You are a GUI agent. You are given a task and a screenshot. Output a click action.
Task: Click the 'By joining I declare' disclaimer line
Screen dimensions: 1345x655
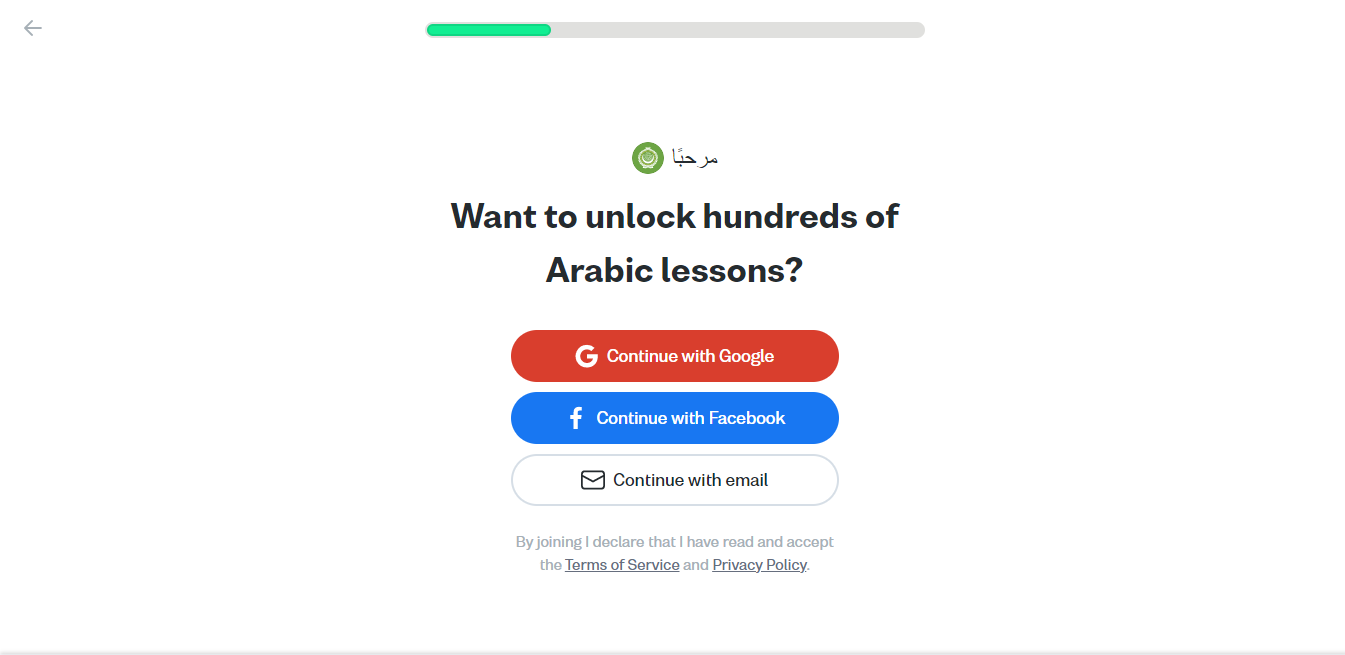pos(674,542)
